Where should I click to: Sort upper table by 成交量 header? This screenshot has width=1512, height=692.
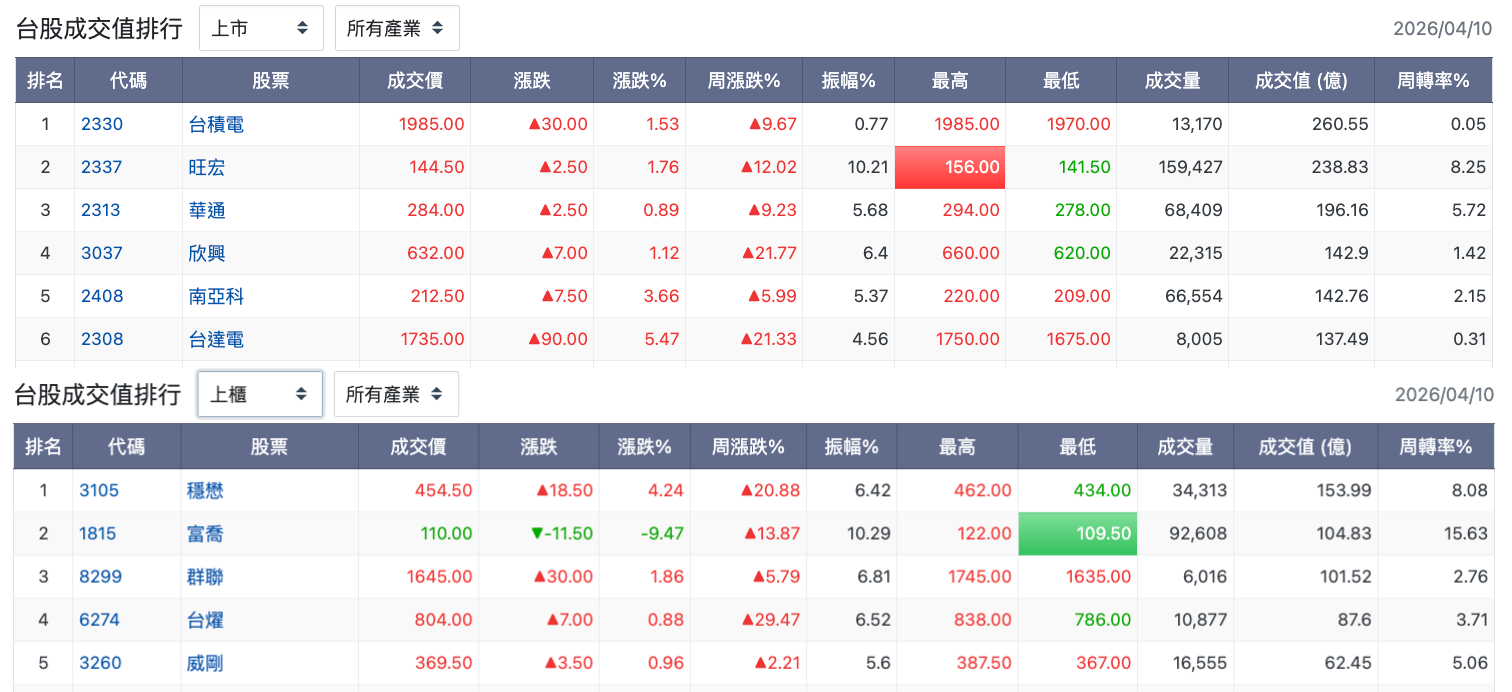pos(1173,81)
